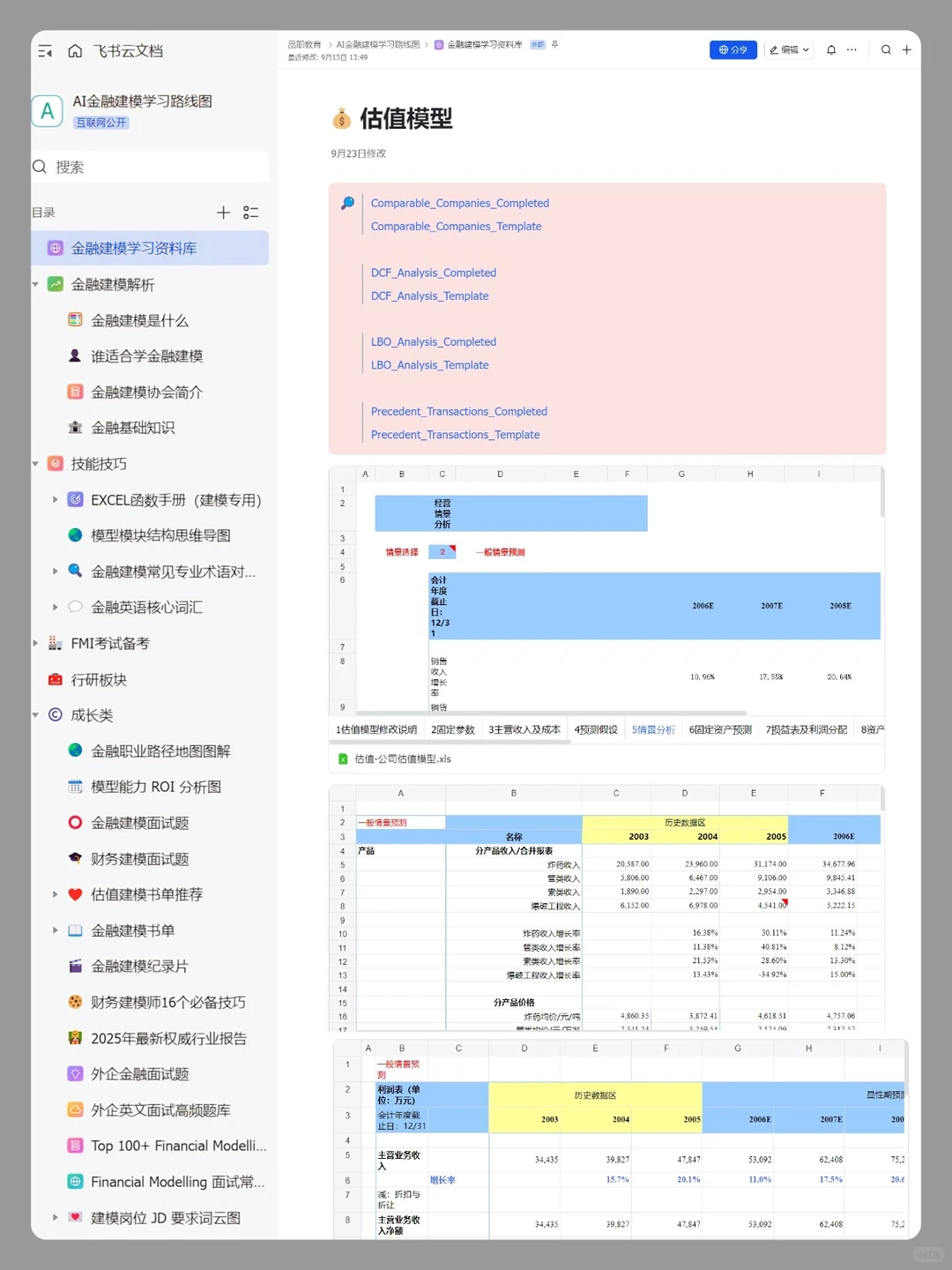This screenshot has width=952, height=1270.
Task: Select the 5情景分析 sheet tab
Action: point(653,729)
